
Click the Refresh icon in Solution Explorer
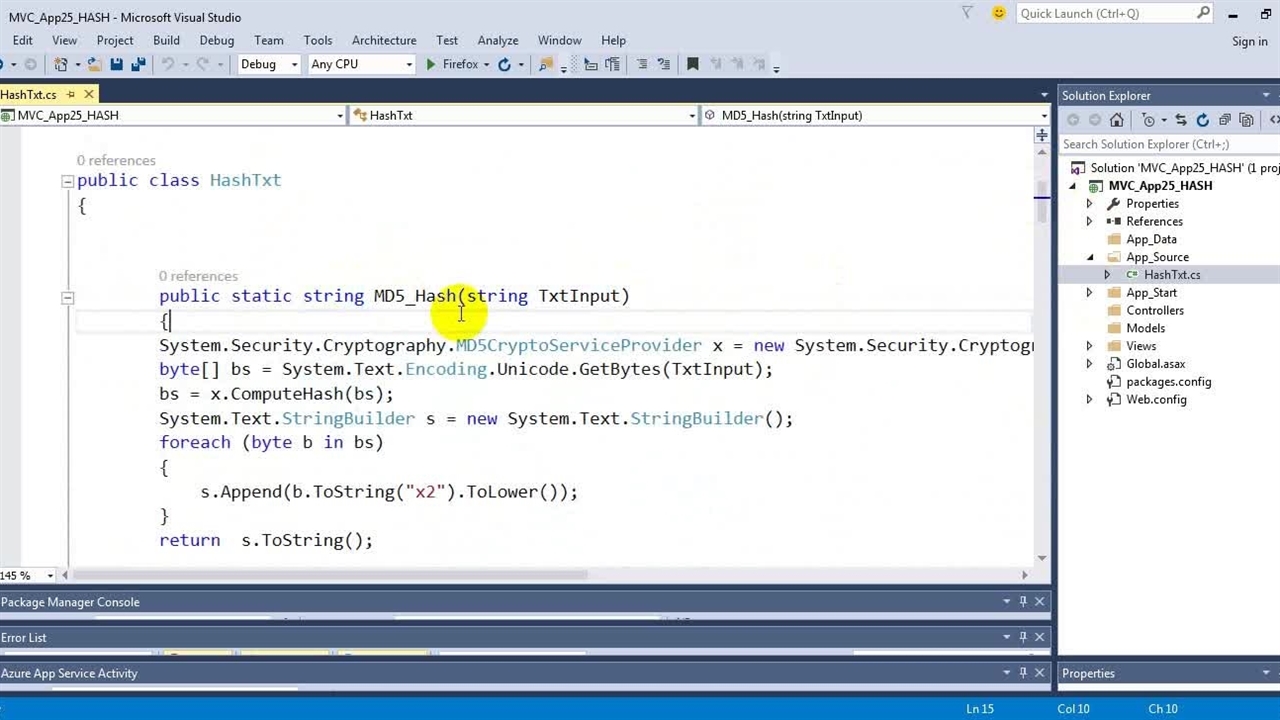(1203, 120)
